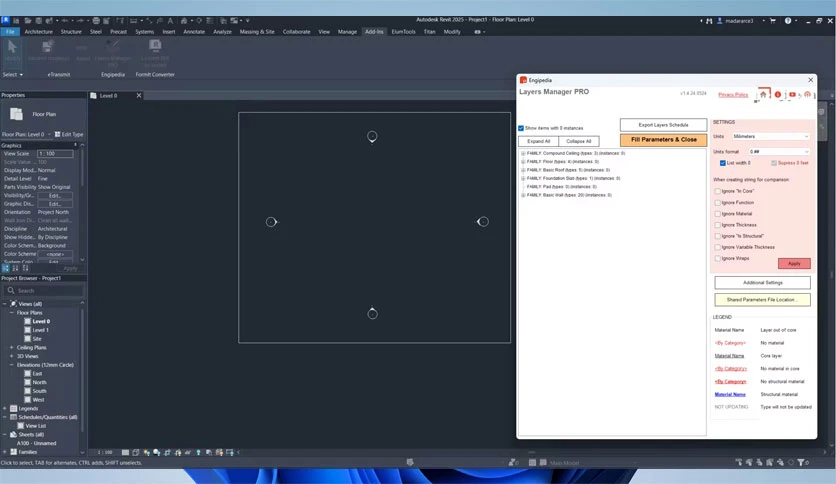Click the Export Layers Schedule button

coord(663,125)
